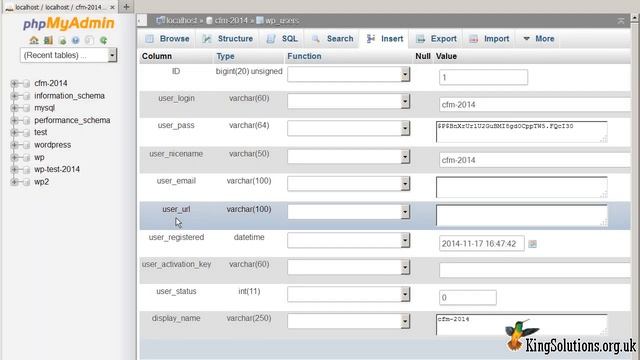Open a new browser tab with plus
The width and height of the screenshot is (640, 360).
pyautogui.click(x=126, y=7)
